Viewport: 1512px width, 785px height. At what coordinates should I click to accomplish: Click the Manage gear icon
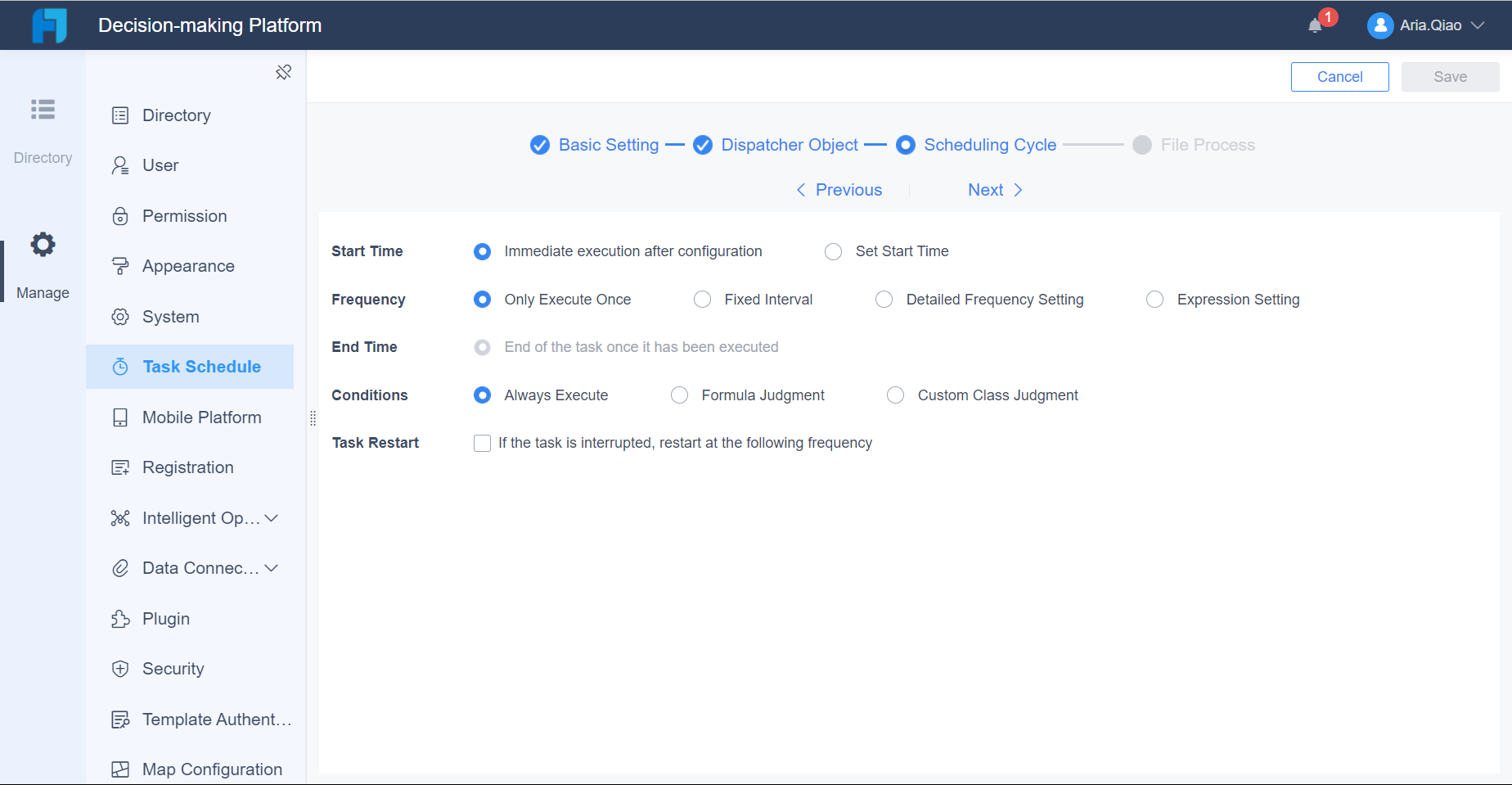point(43,244)
